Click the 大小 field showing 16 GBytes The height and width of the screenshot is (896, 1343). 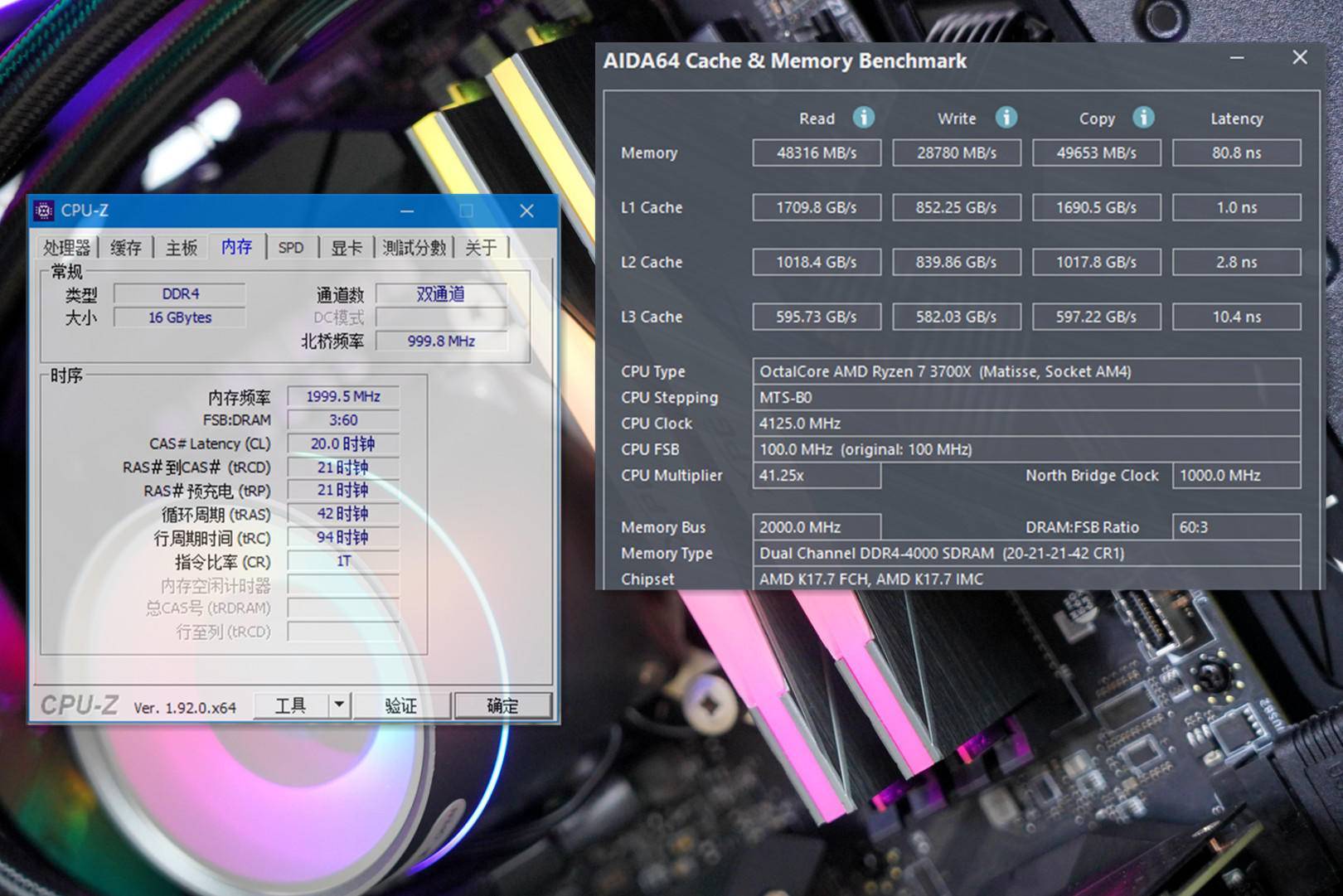point(180,317)
